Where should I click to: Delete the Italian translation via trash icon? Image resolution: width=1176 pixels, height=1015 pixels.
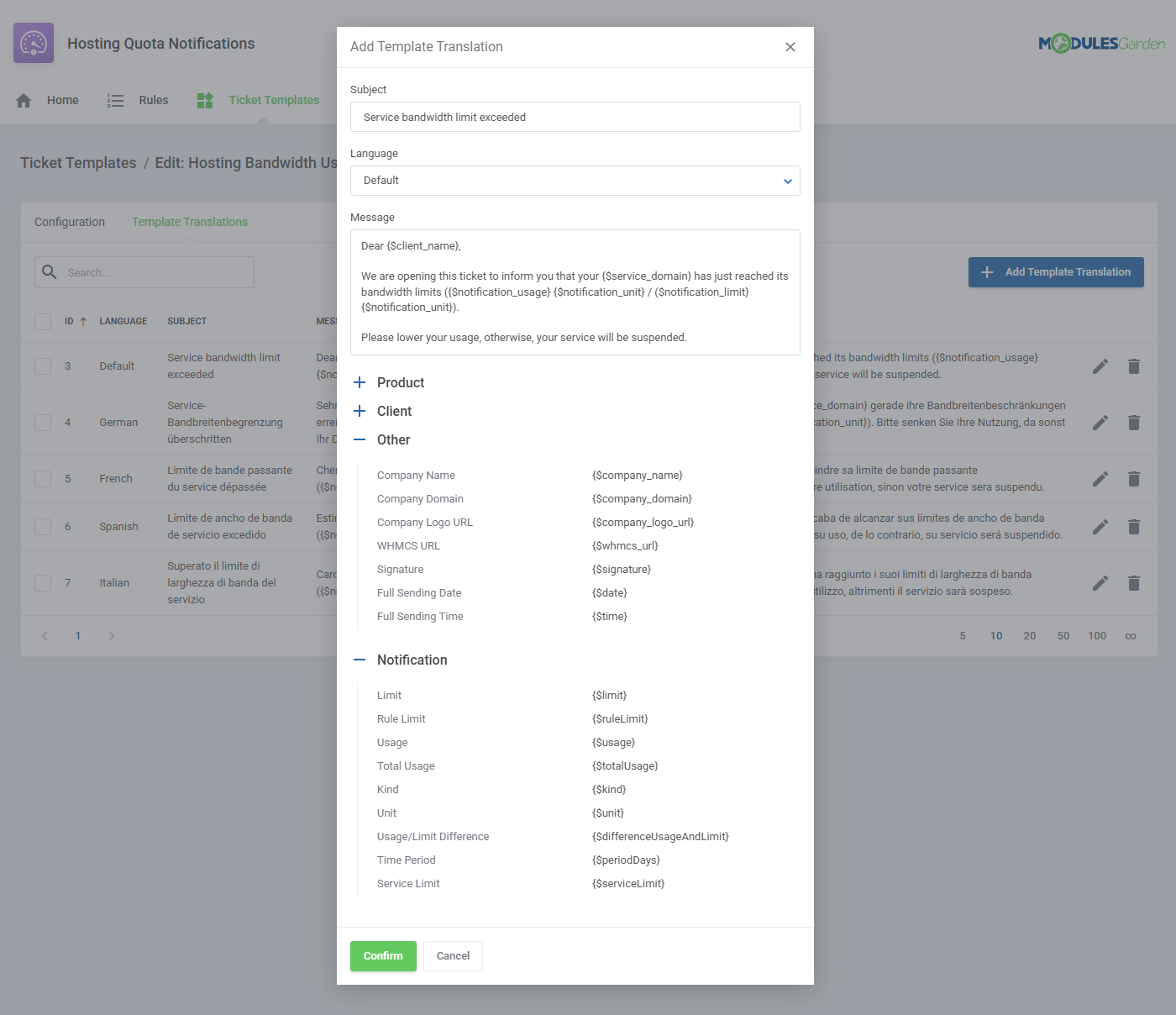click(1134, 582)
